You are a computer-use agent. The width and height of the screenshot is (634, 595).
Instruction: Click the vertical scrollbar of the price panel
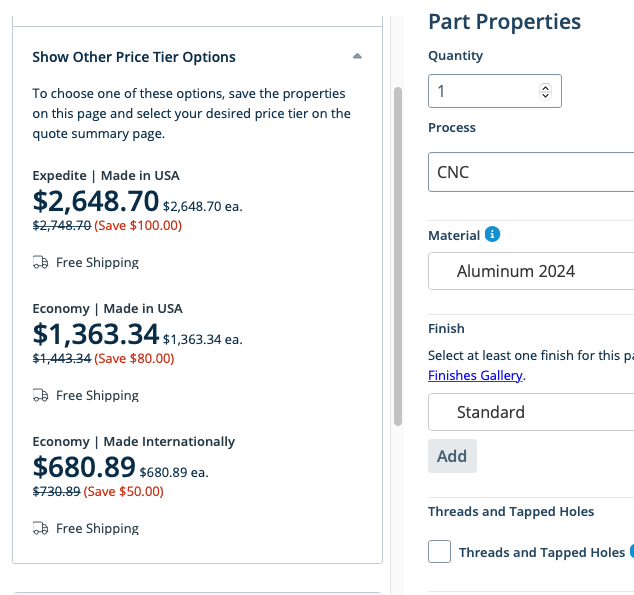[x=398, y=256]
